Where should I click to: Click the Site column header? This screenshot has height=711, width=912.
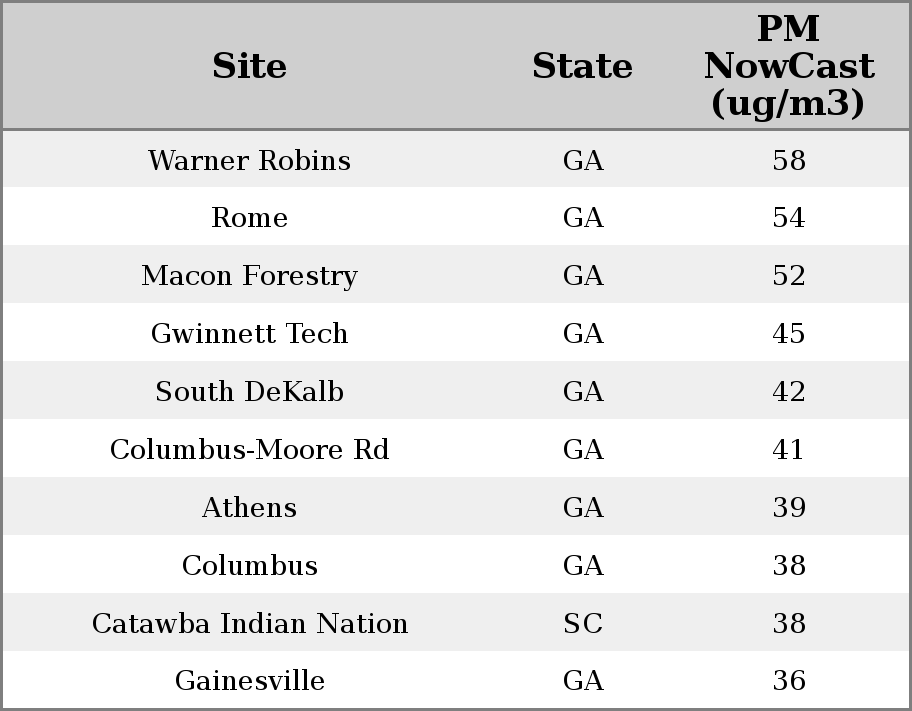click(249, 67)
